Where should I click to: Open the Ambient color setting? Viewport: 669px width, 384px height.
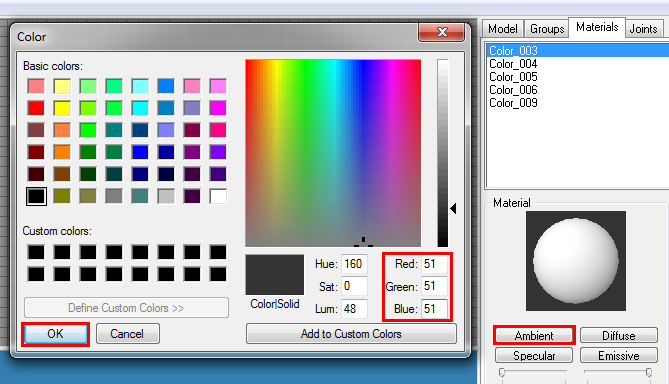(534, 335)
